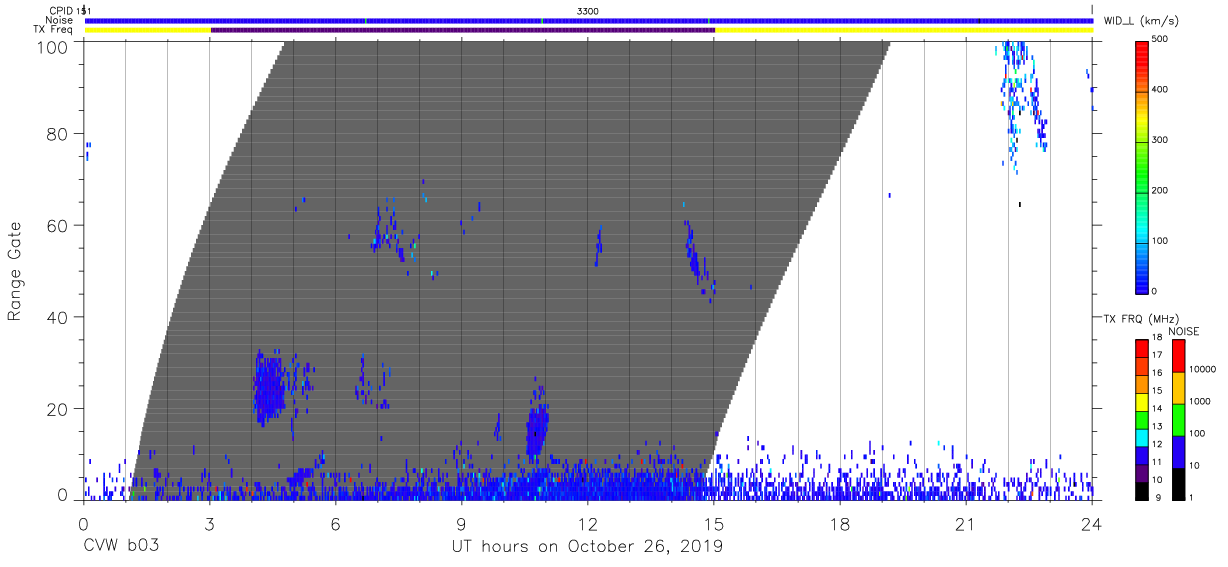
Task: Pick the blue 10-100 NOISE legend swatch
Action: [1177, 451]
